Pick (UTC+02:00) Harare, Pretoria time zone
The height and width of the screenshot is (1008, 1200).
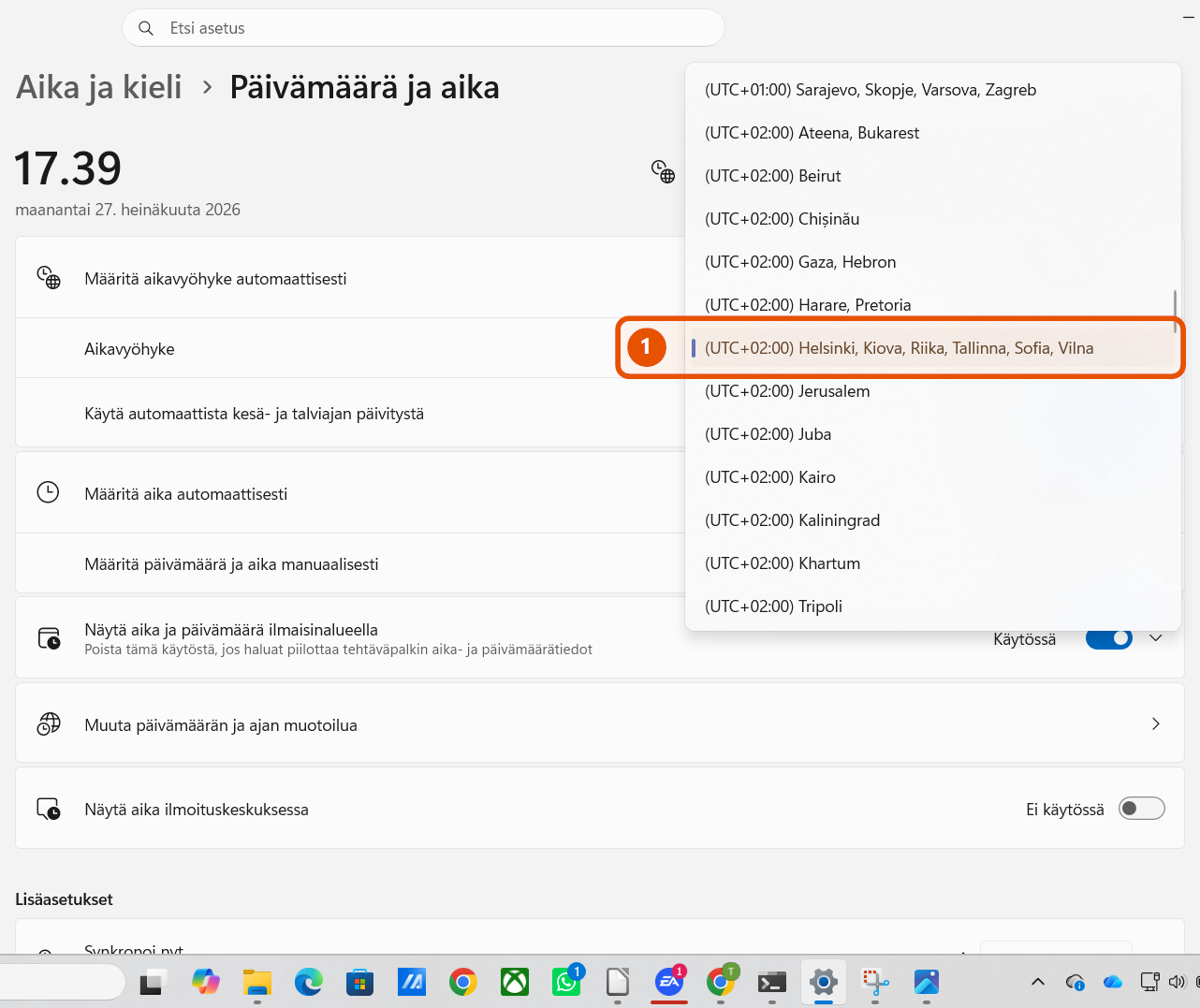pyautogui.click(x=933, y=305)
